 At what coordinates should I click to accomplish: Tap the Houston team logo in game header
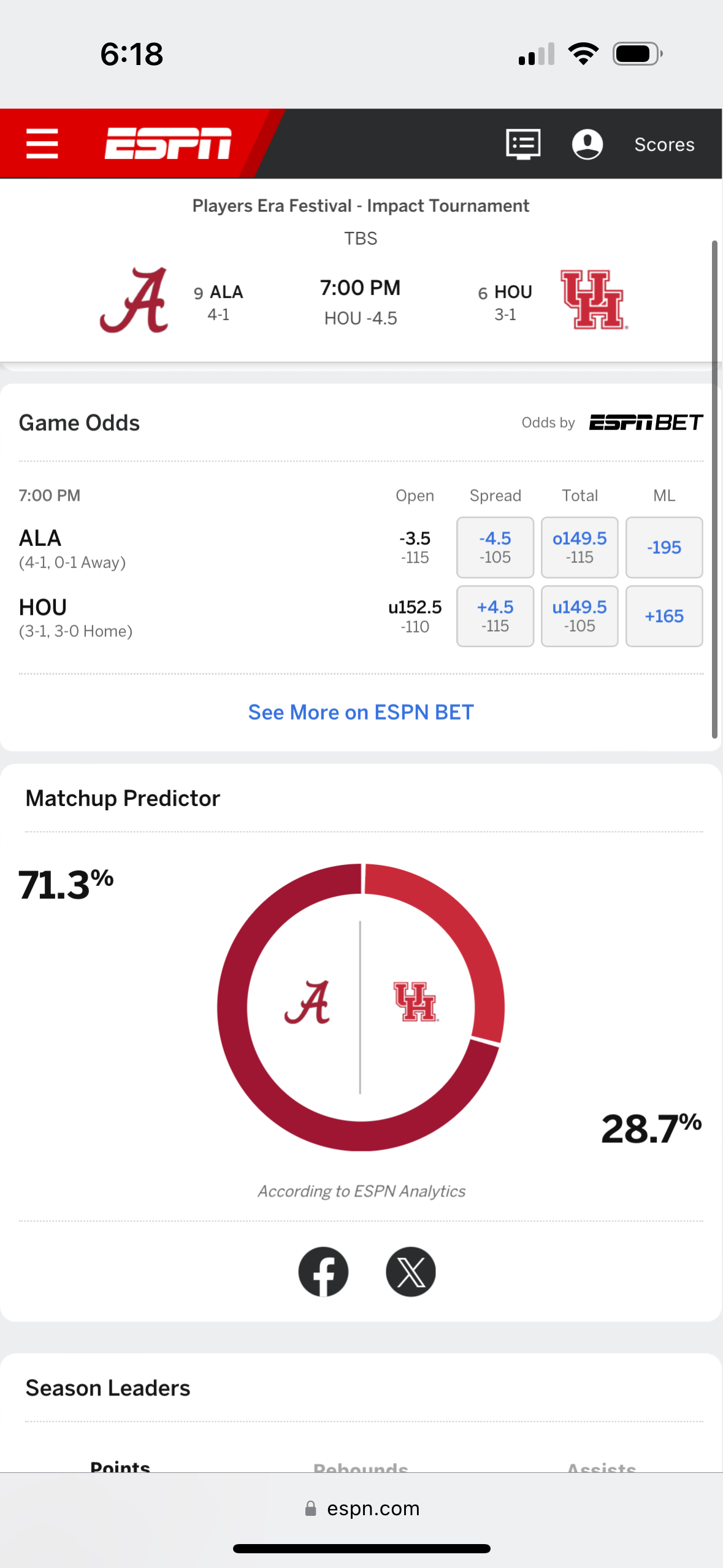594,299
